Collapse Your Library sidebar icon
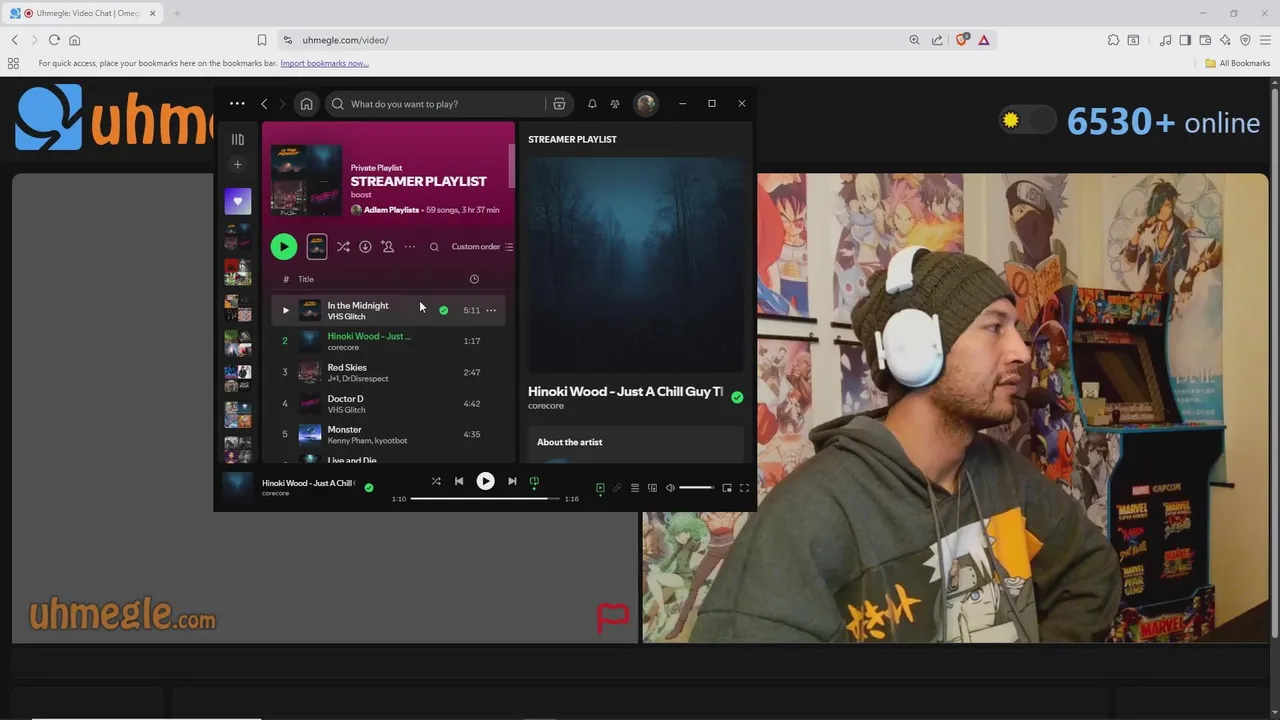Image resolution: width=1280 pixels, height=720 pixels. click(x=237, y=140)
